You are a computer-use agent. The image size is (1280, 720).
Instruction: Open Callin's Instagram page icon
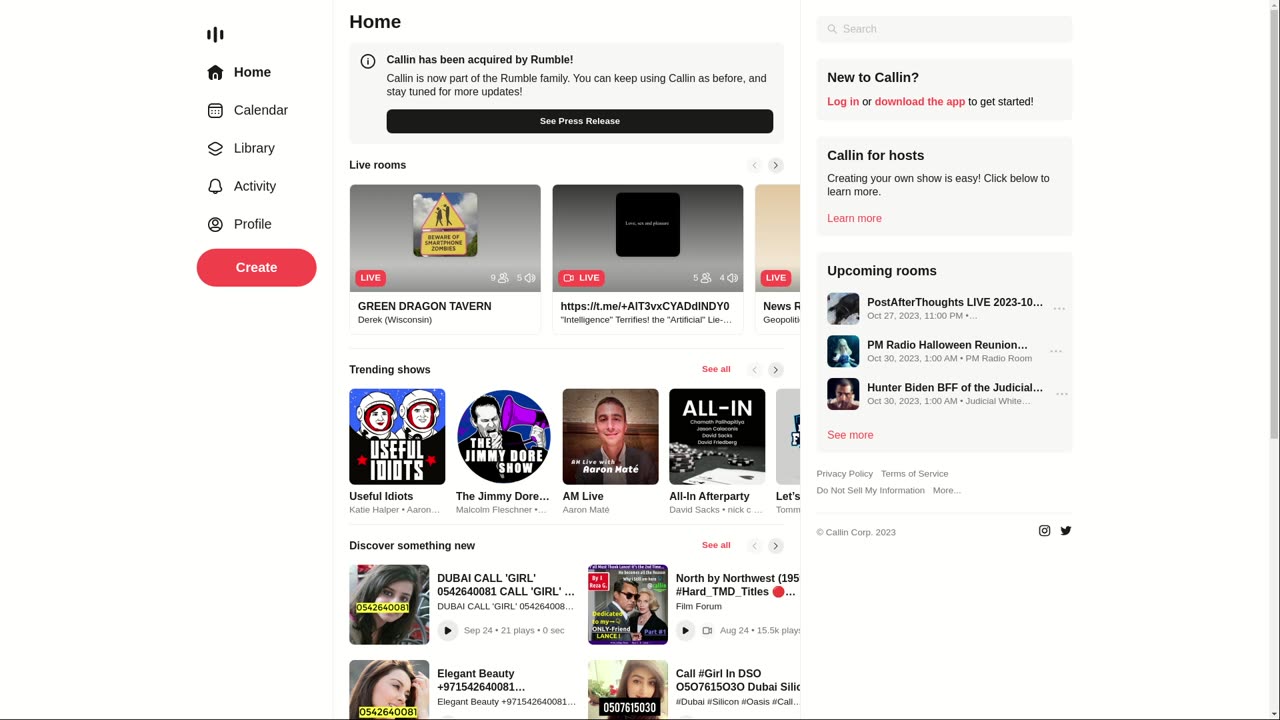(1045, 531)
